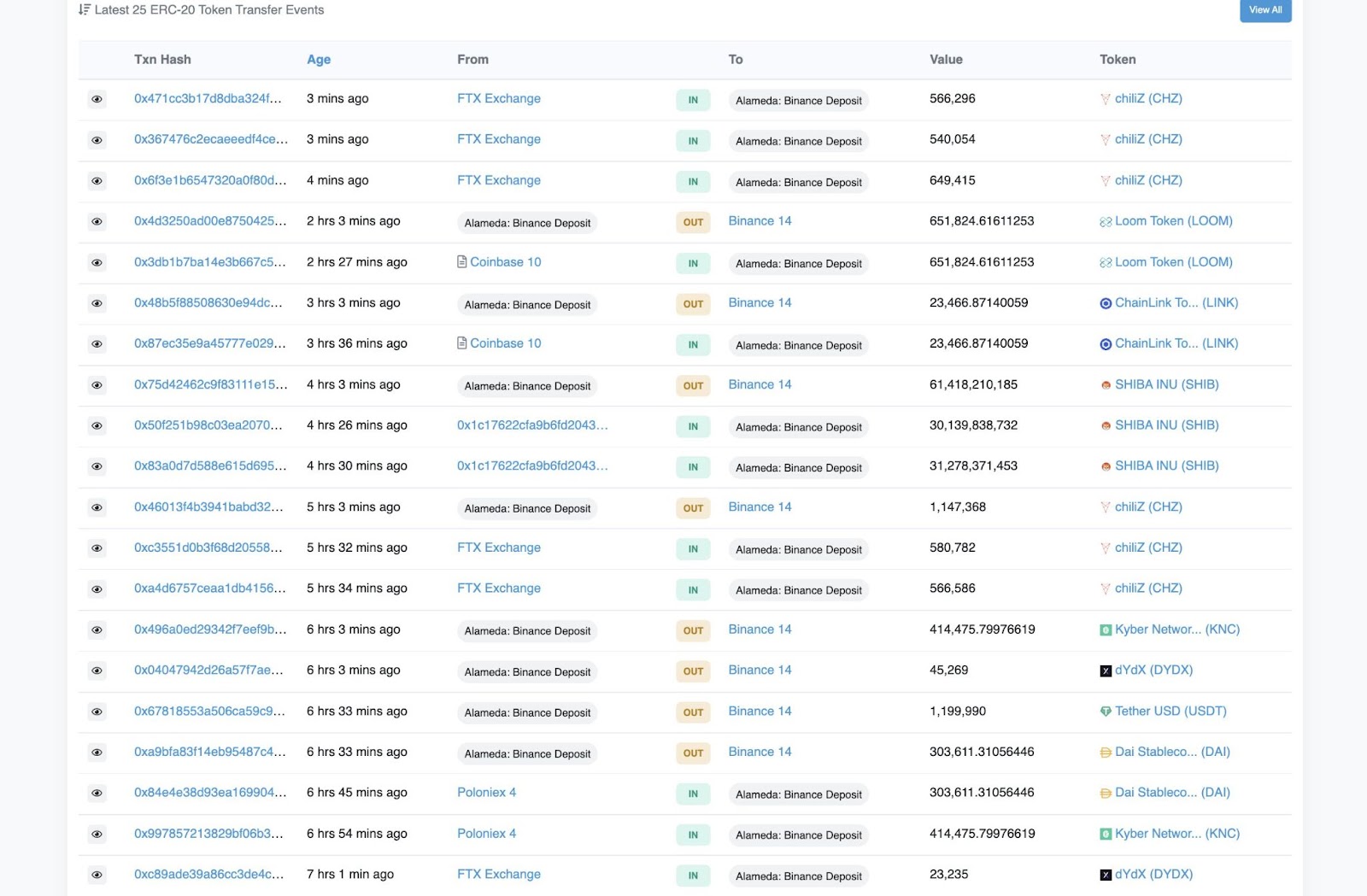Click IN badge in 580,782 row
The height and width of the screenshot is (896, 1367).
pyautogui.click(x=693, y=549)
